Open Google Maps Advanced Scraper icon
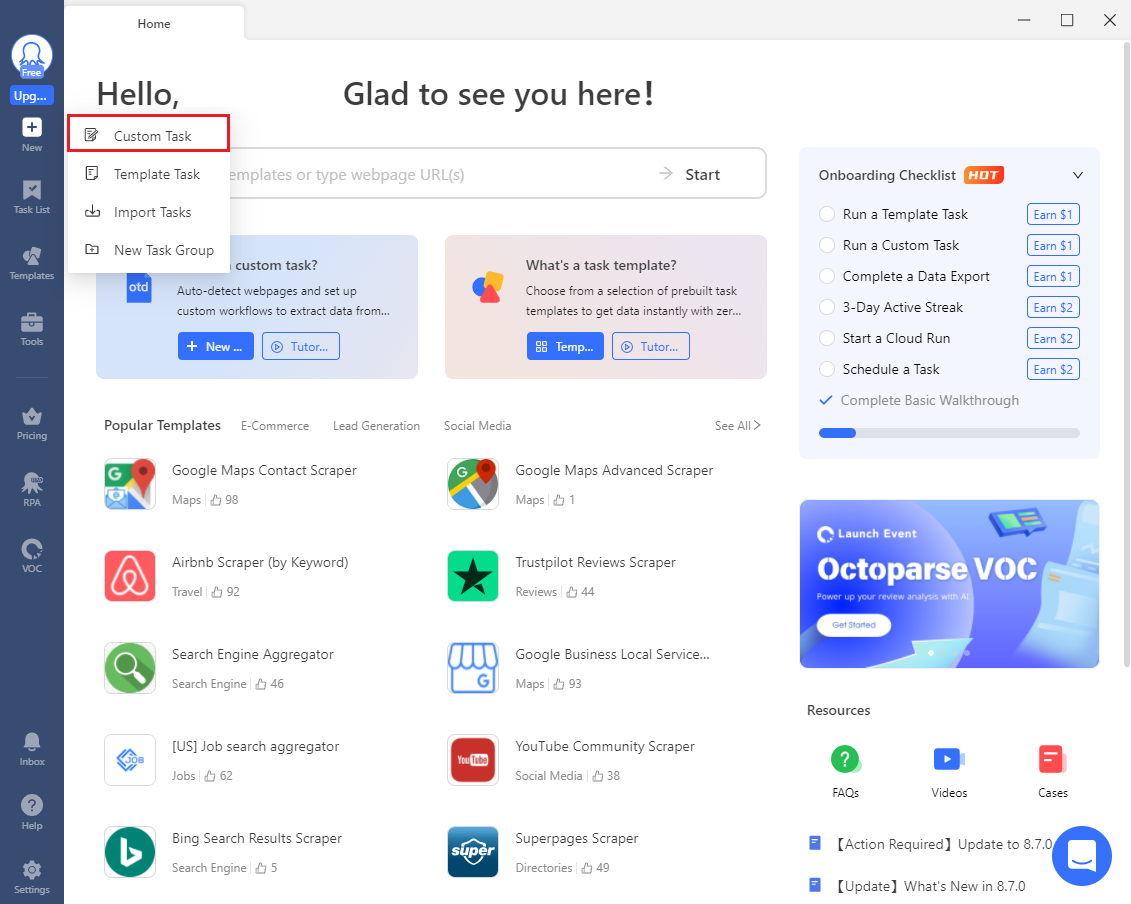The width and height of the screenshot is (1131, 904). click(473, 484)
